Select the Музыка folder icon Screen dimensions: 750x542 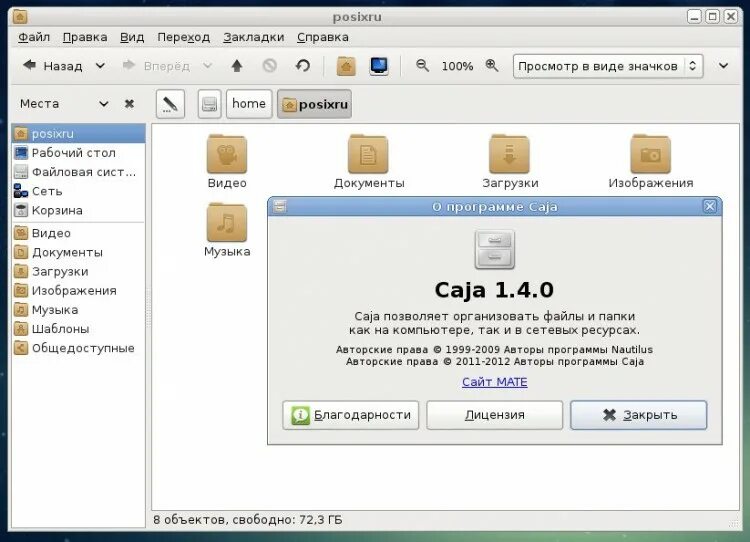(x=227, y=222)
